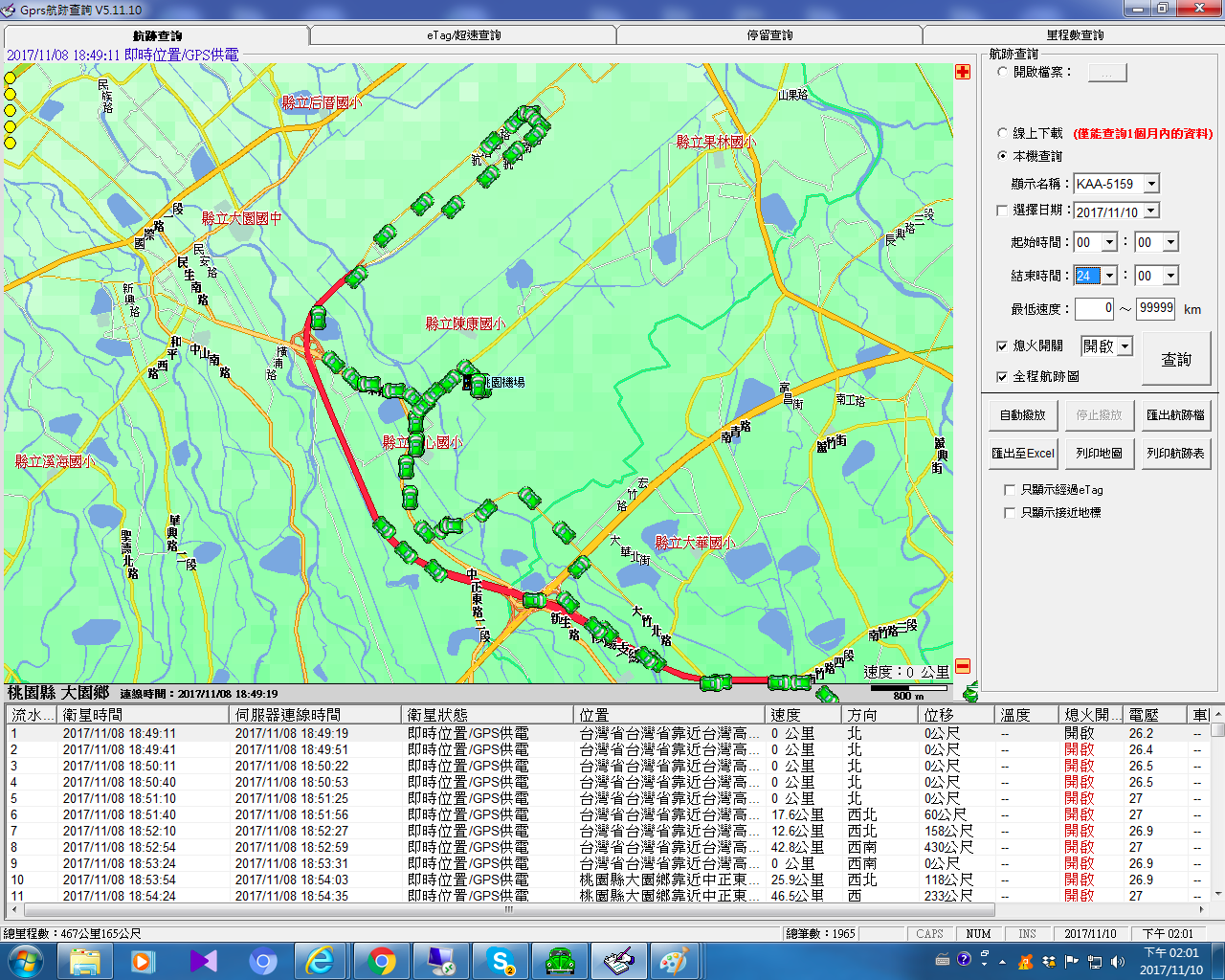Image resolution: width=1225 pixels, height=980 pixels.
Task: Open File Explorer from the taskbar
Action: [x=85, y=961]
